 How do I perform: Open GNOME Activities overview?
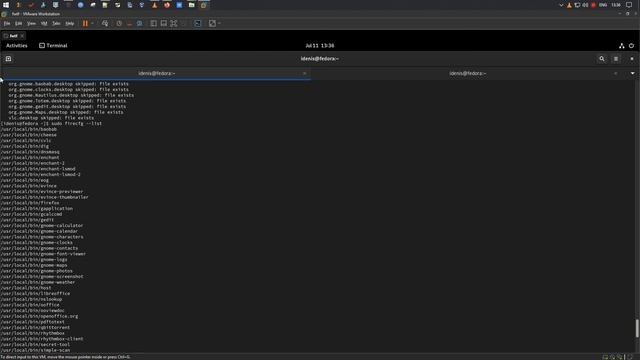17,46
